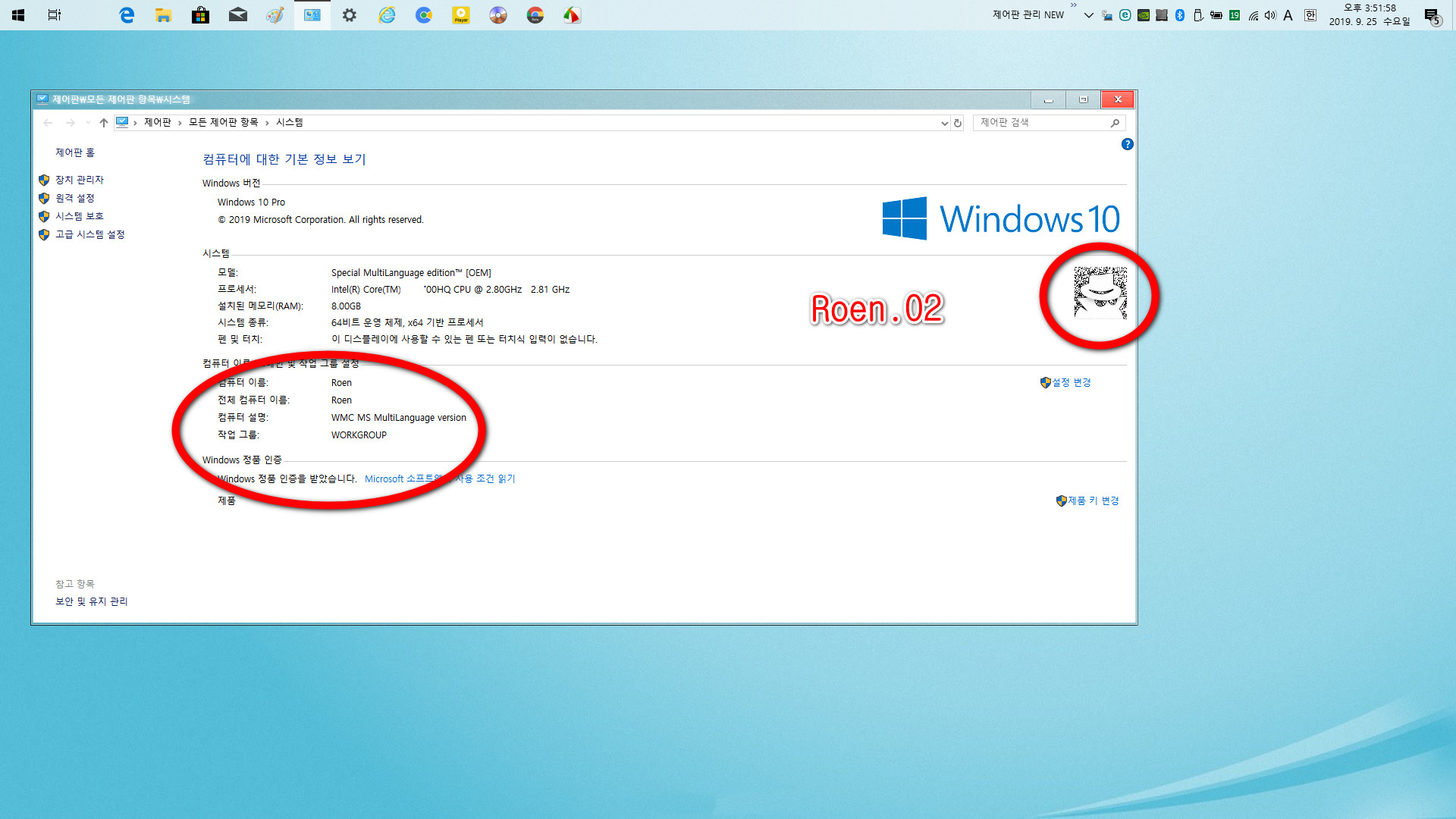Click the safely remove hardware USB icon
Screen dimensions: 1456x819
pyautogui.click(x=1198, y=15)
